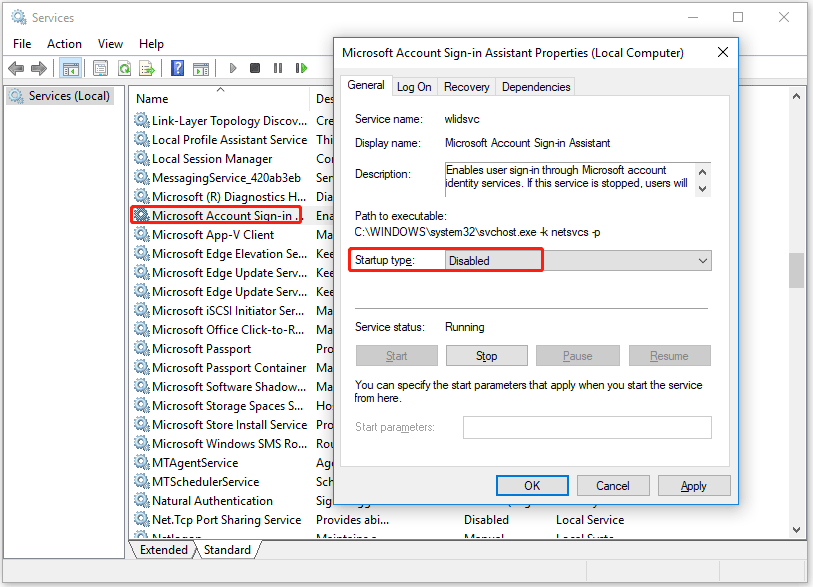The width and height of the screenshot is (813, 587).
Task: Click the OK button
Action: click(x=532, y=485)
